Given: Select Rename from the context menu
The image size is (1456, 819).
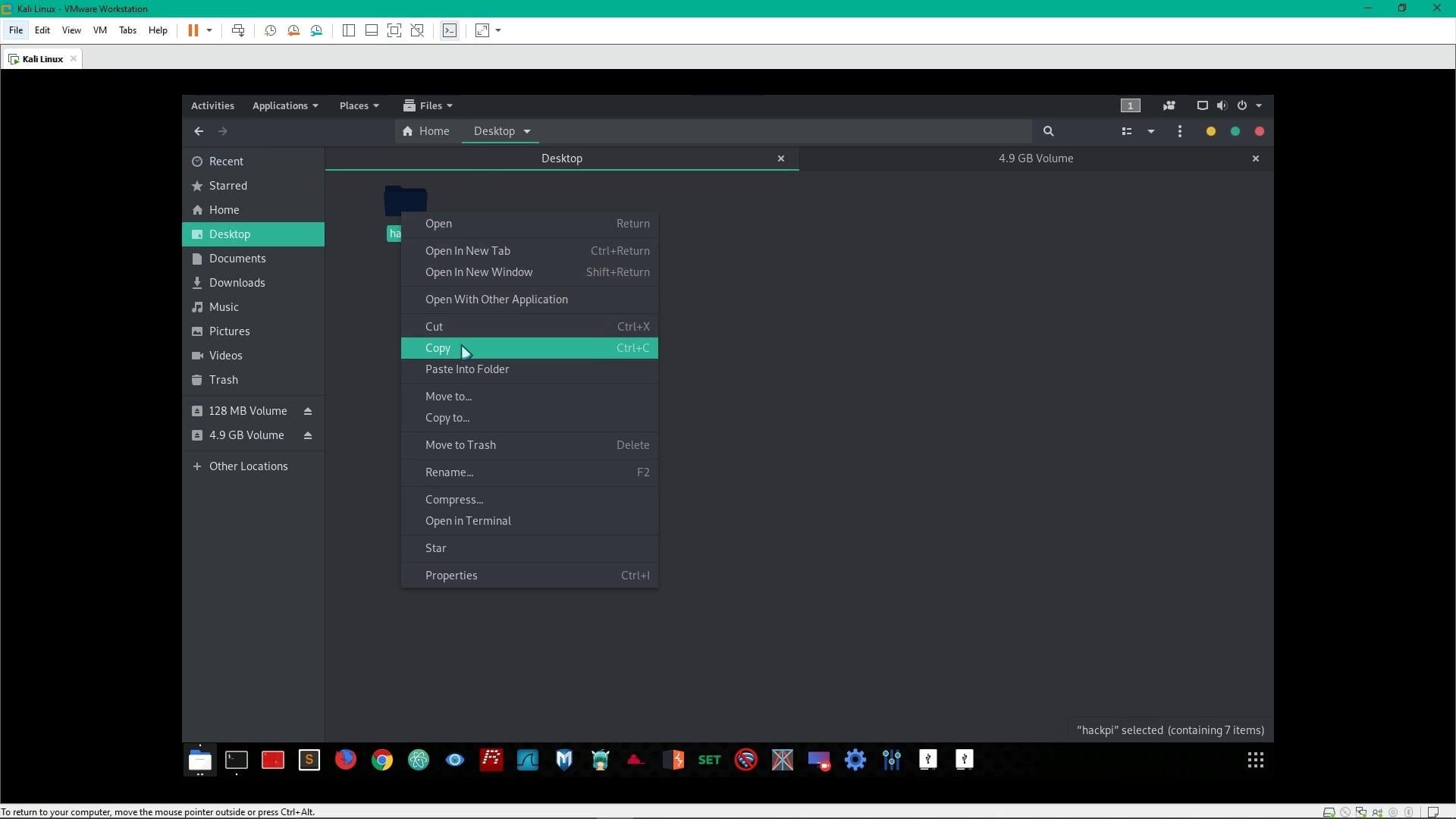Looking at the screenshot, I should (x=449, y=471).
